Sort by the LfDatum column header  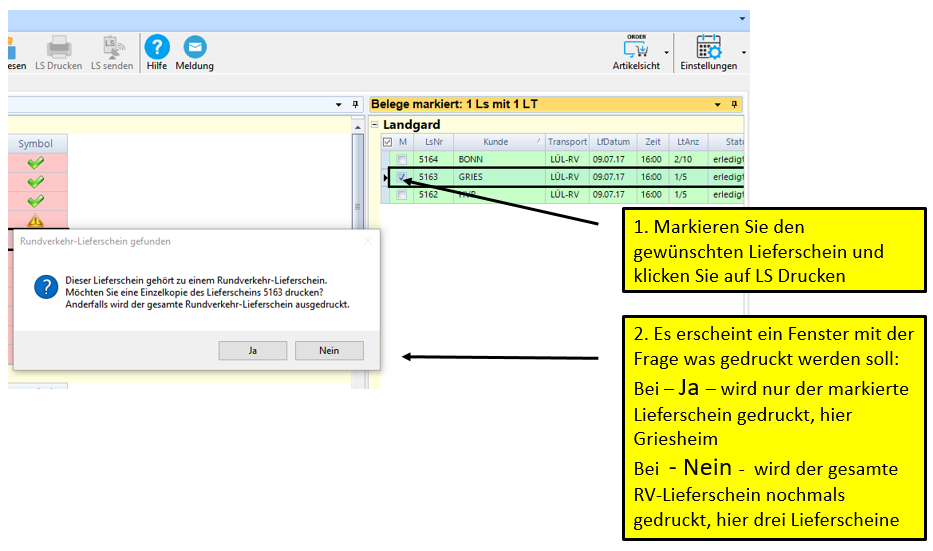tap(611, 142)
